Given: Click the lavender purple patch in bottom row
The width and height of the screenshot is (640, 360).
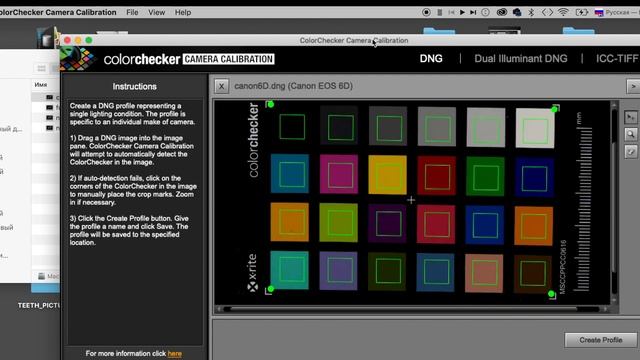Looking at the screenshot, I should click(338, 271).
